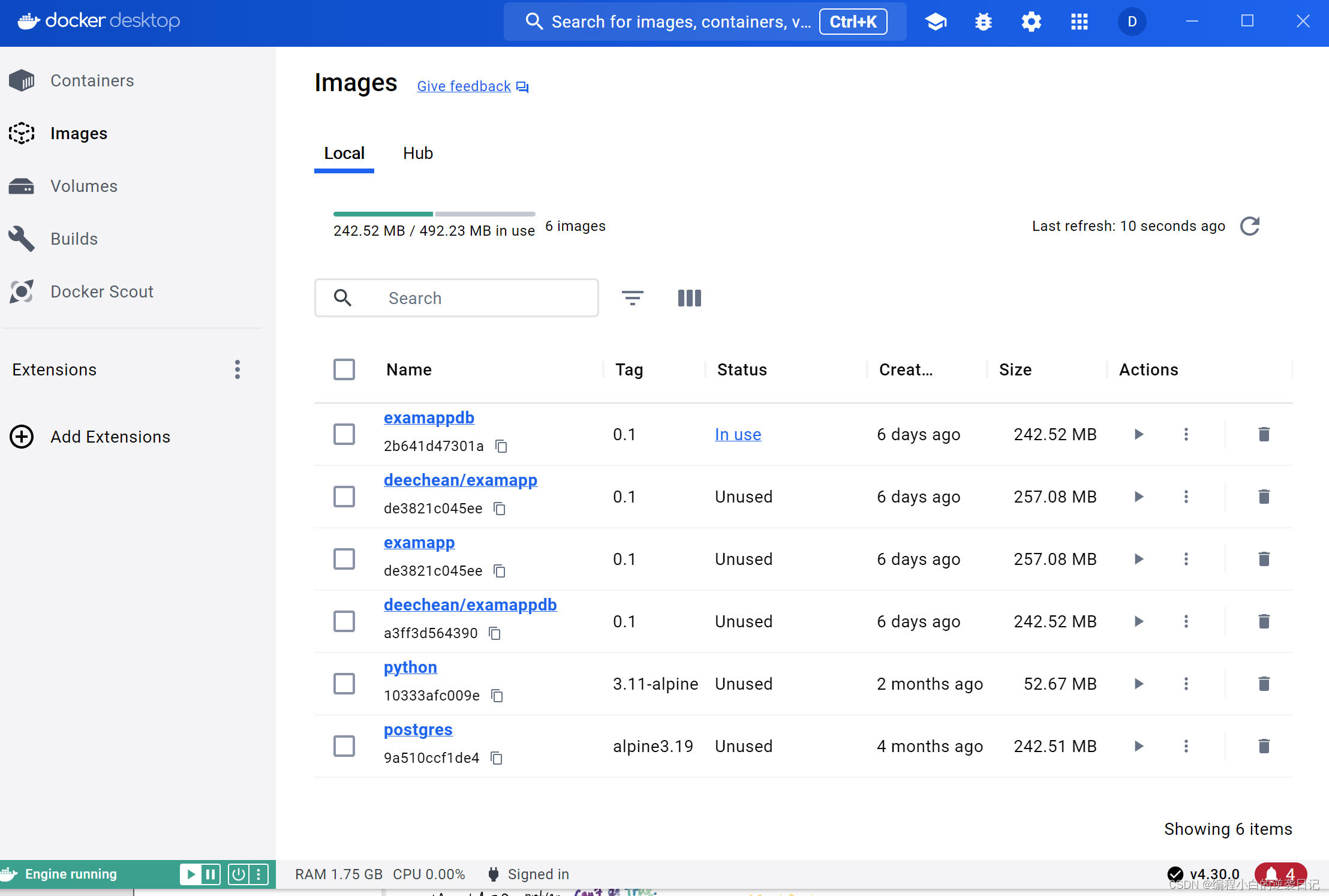Copy image ID a3ff3d564390

click(x=495, y=633)
